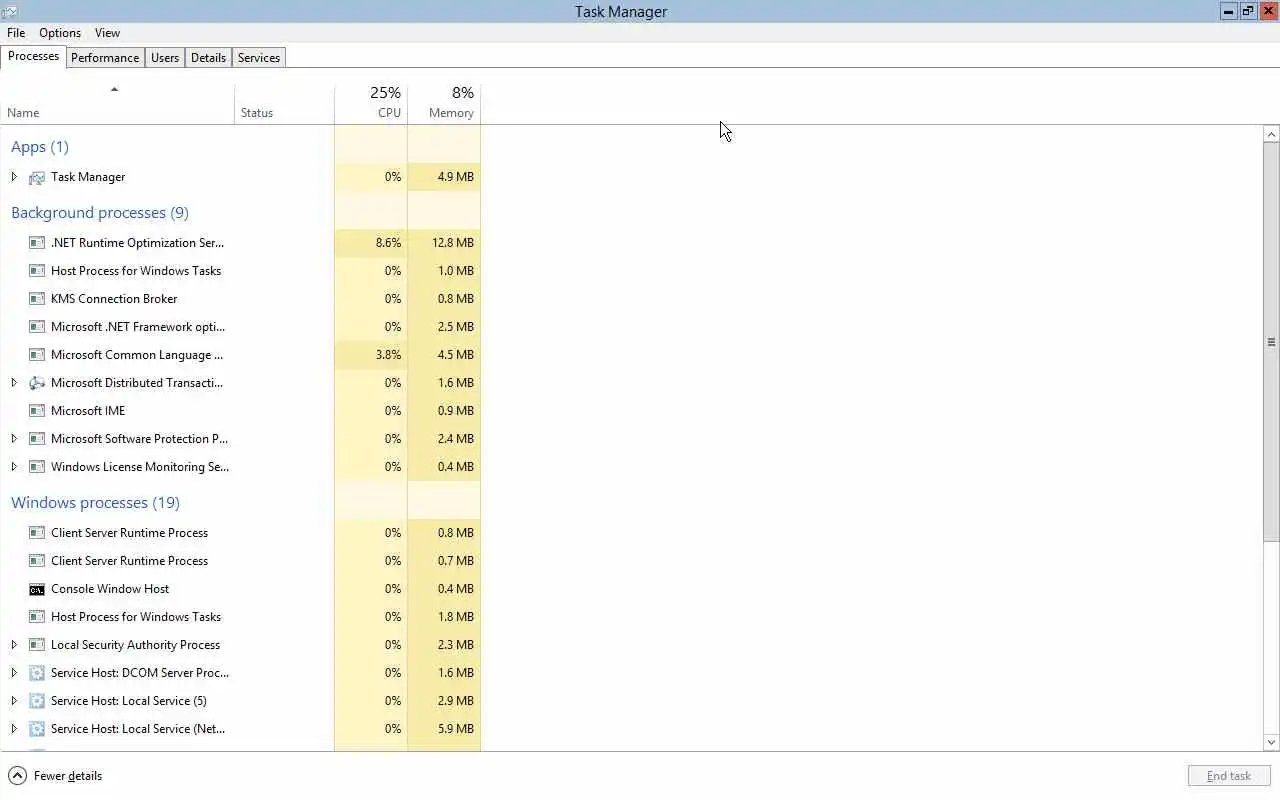The image size is (1280, 800).
Task: Click the 12.8 MB memory value
Action: pyautogui.click(x=453, y=243)
